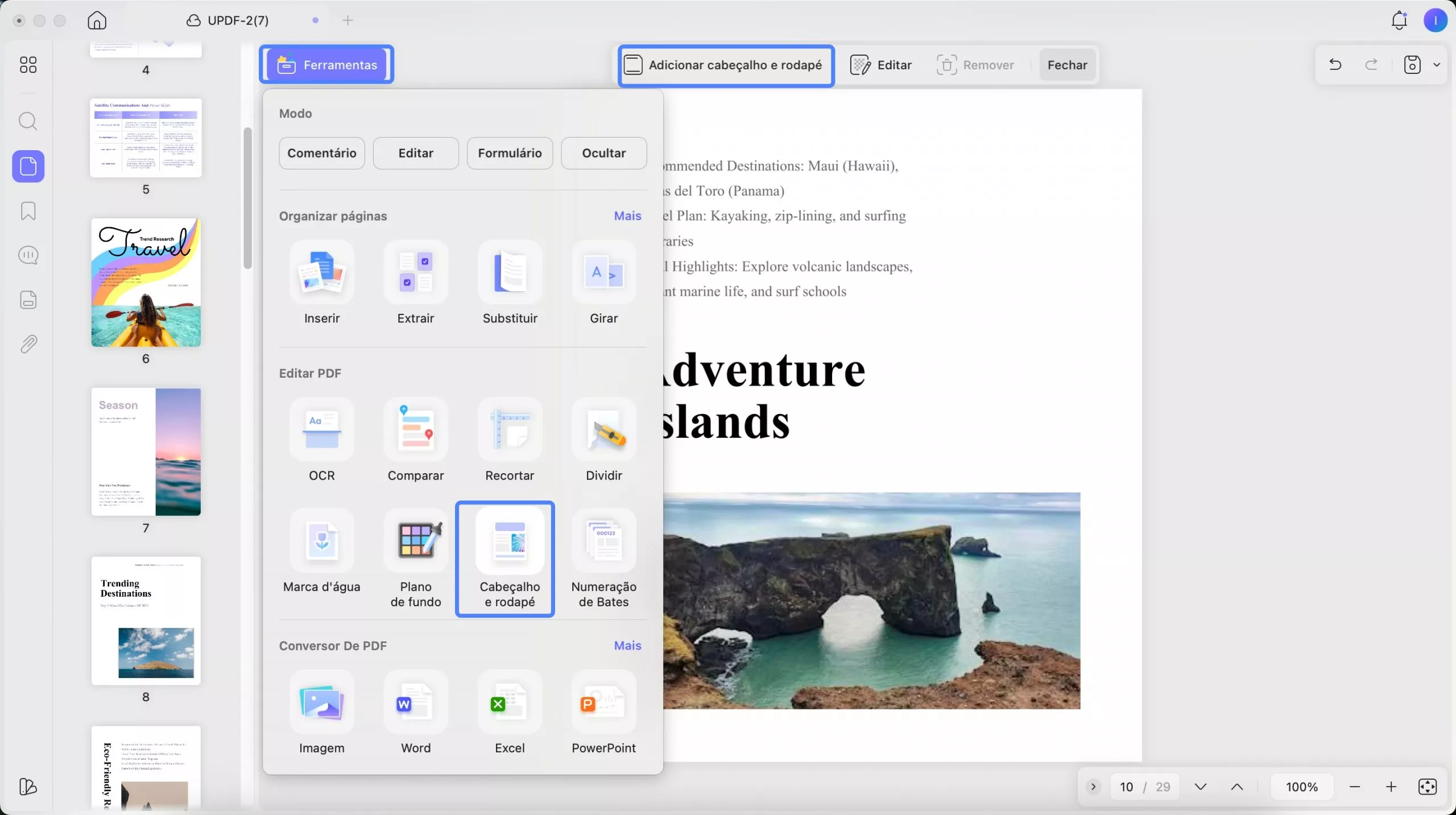Viewport: 1456px width, 815px height.
Task: Enter full screen fit mode icon
Action: pos(1427,787)
